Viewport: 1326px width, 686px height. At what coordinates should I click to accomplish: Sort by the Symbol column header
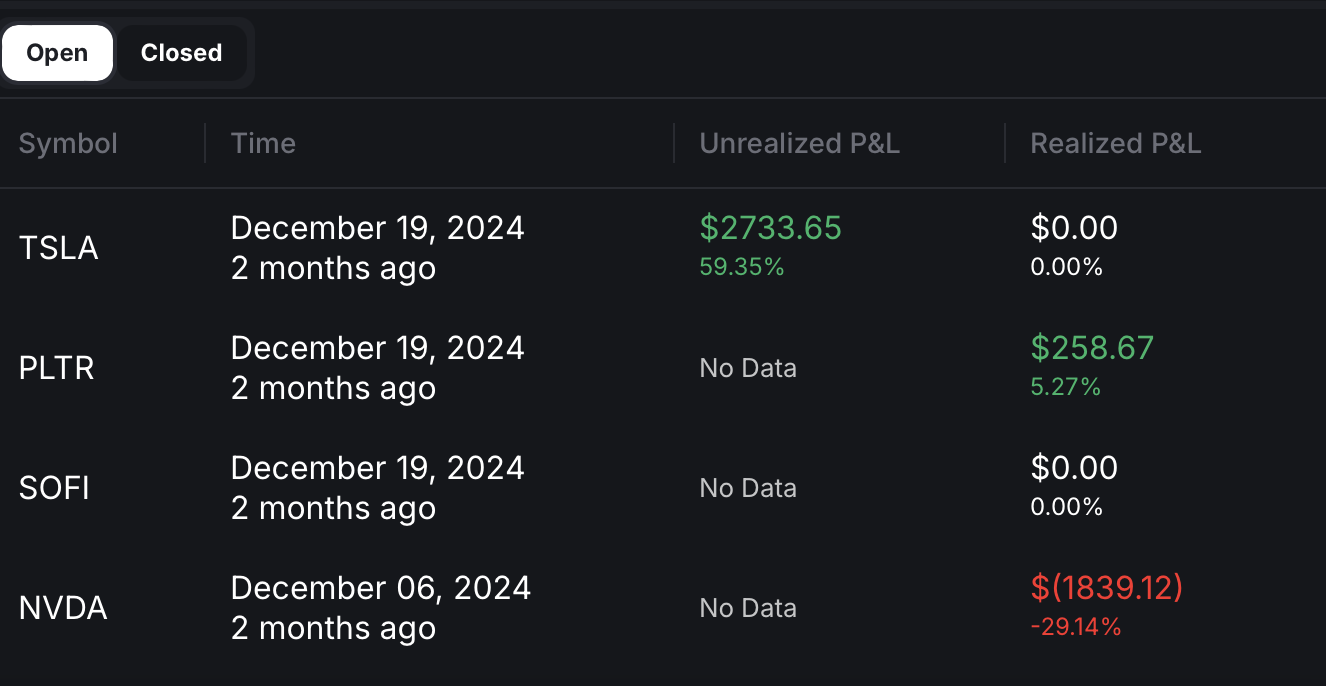click(x=68, y=143)
